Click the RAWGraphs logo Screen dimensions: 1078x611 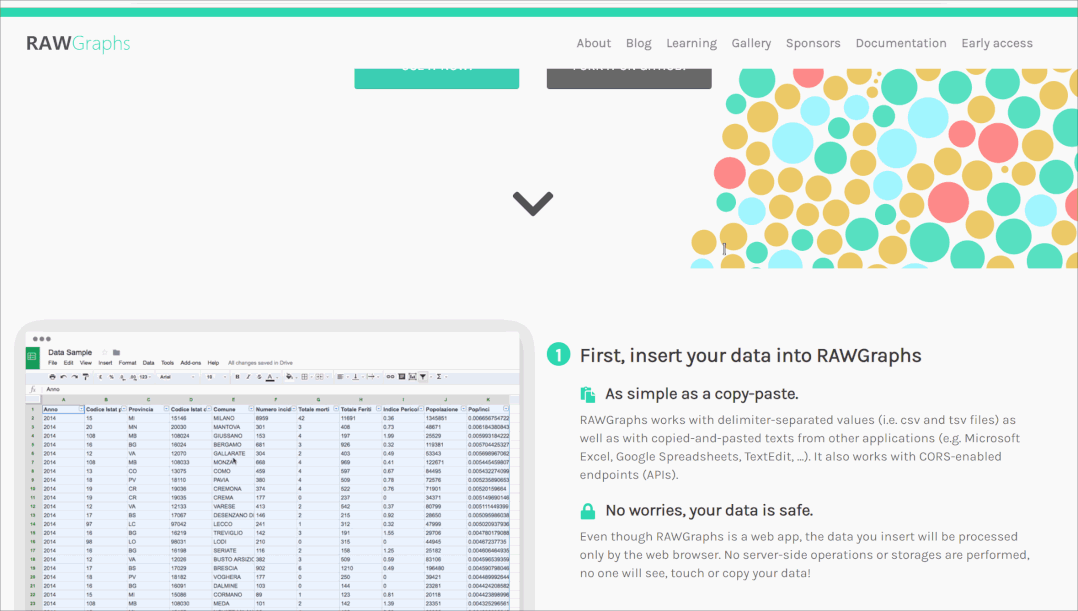tap(78, 43)
